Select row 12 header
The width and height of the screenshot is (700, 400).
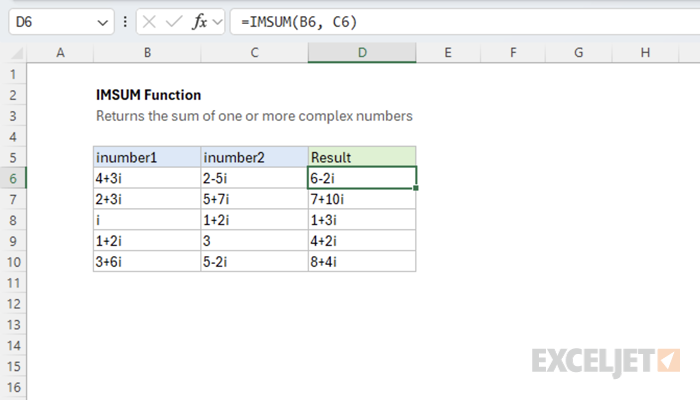(x=13, y=304)
